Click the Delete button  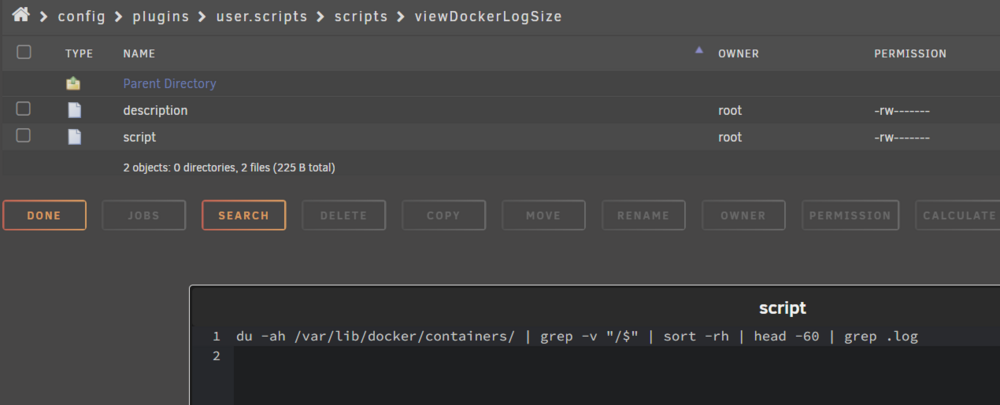(x=344, y=216)
